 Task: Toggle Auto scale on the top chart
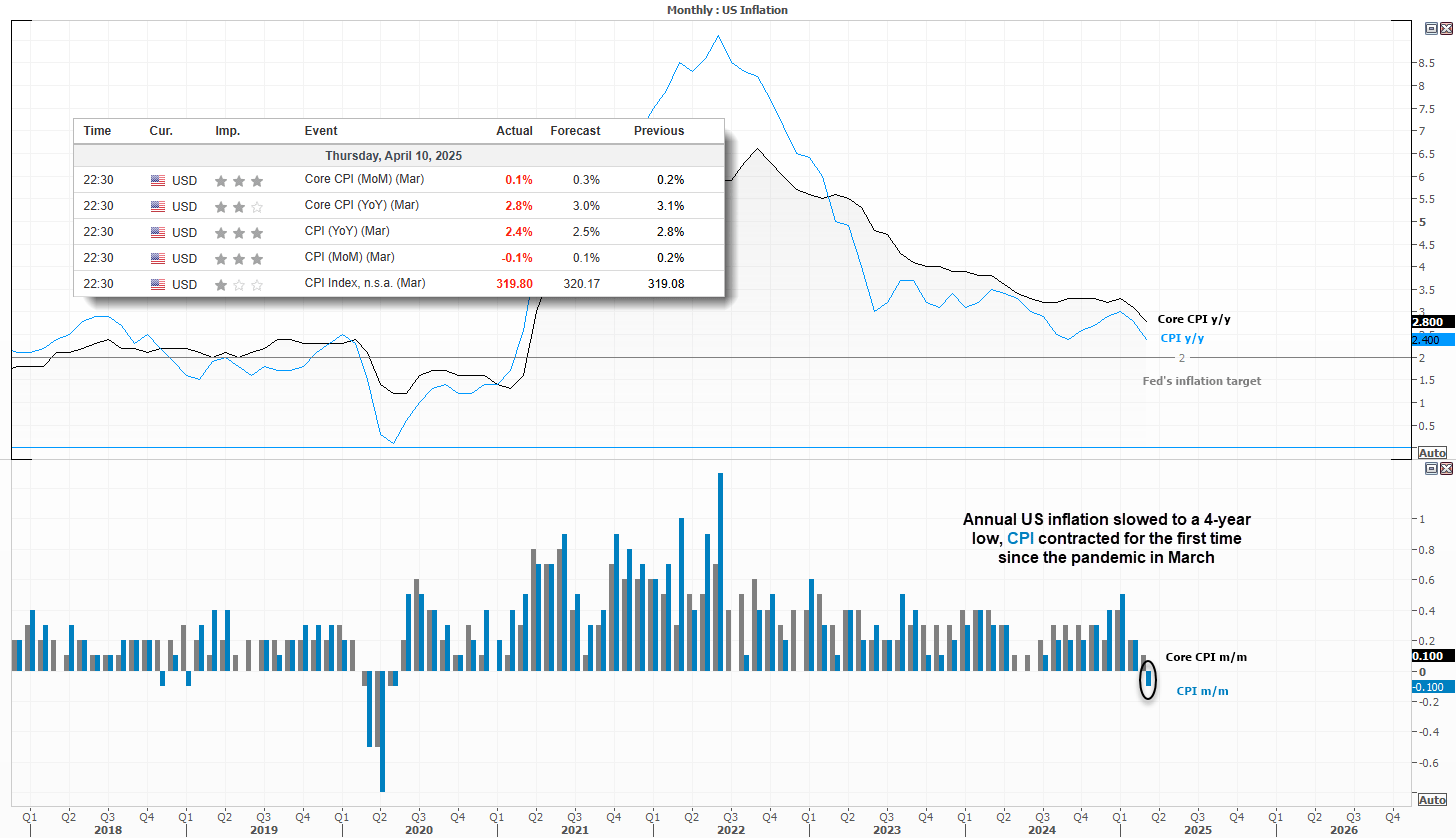click(1432, 453)
